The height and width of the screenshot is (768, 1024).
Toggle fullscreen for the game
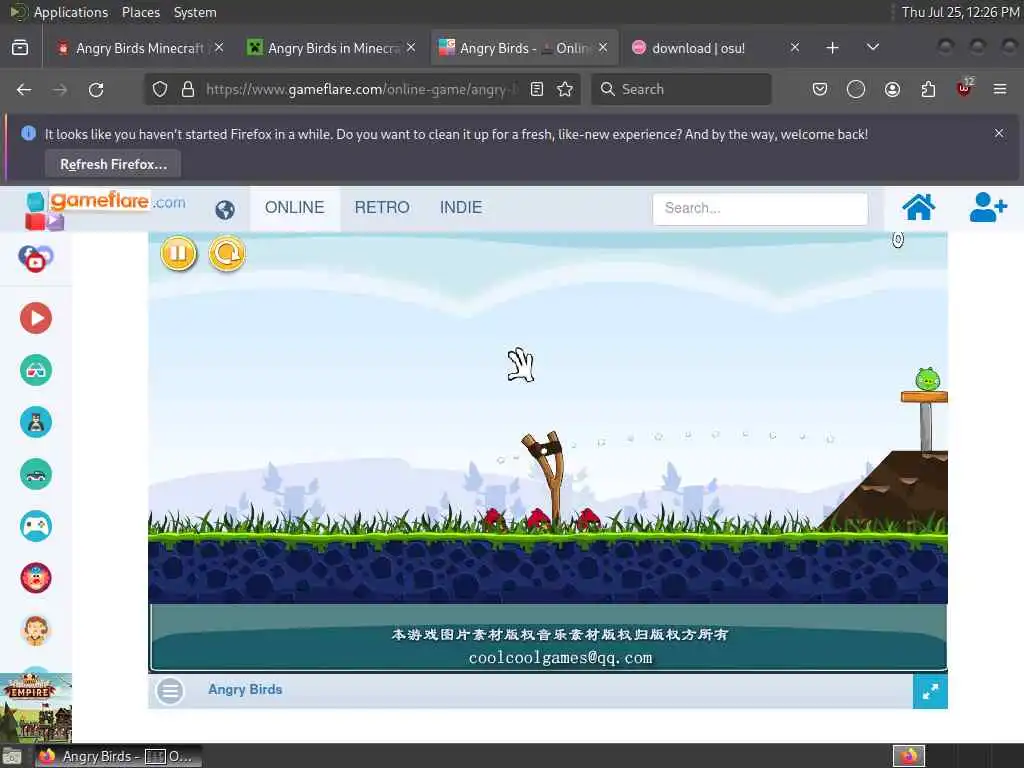tap(930, 692)
